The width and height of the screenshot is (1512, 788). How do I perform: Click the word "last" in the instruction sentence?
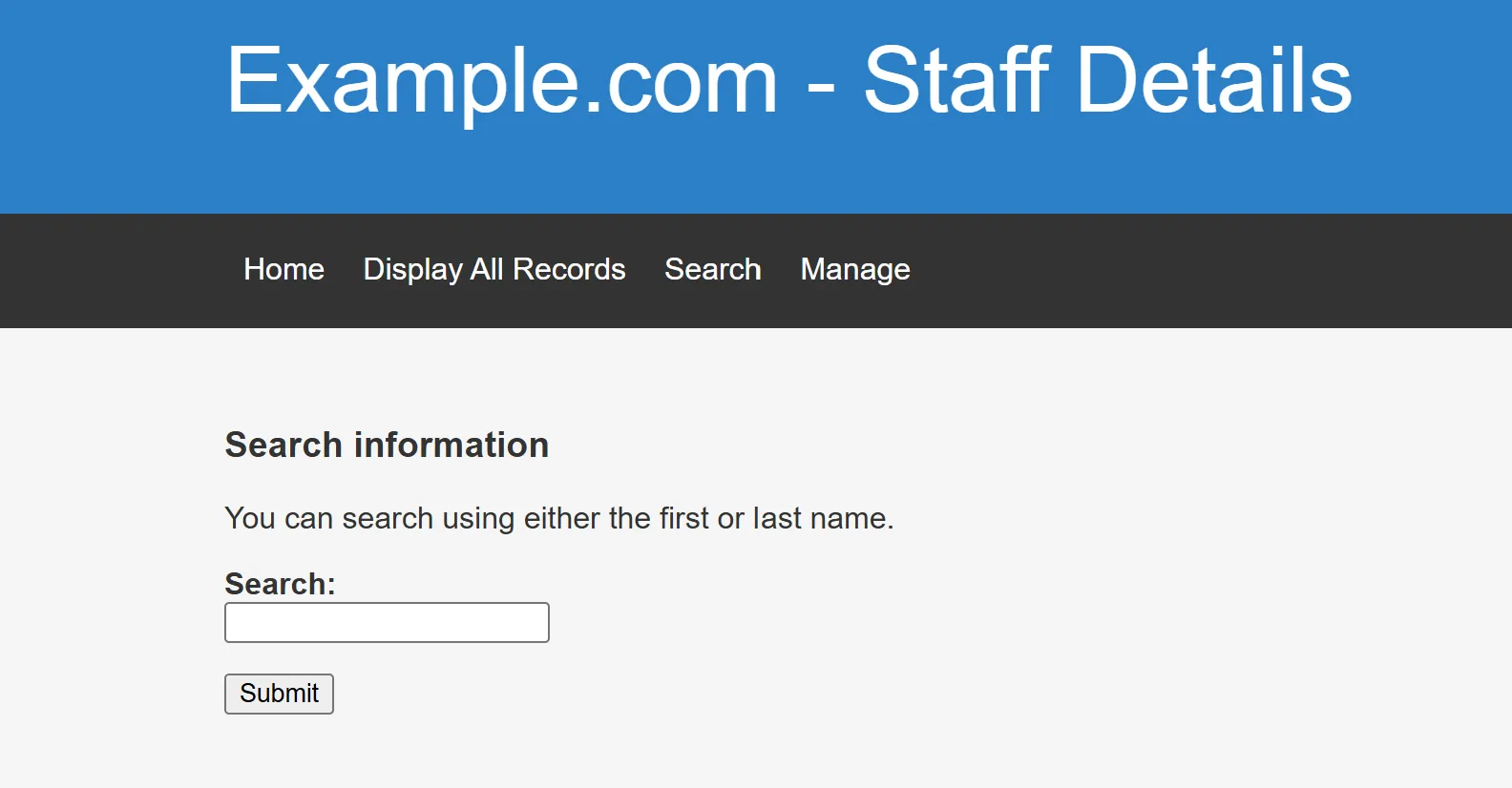click(776, 518)
